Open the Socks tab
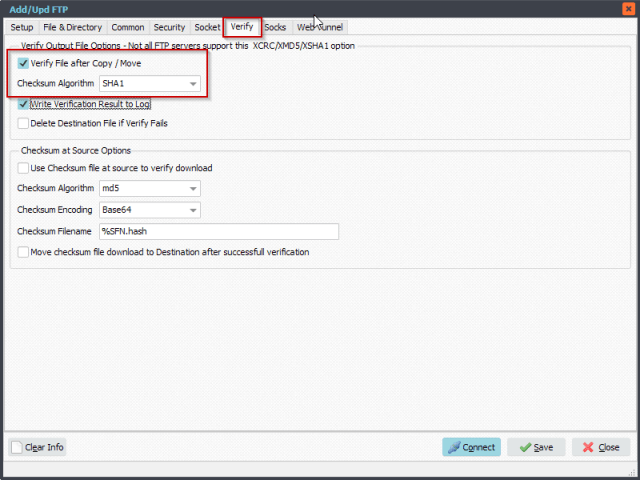Screen dimensions: 640x480 click(x=275, y=27)
